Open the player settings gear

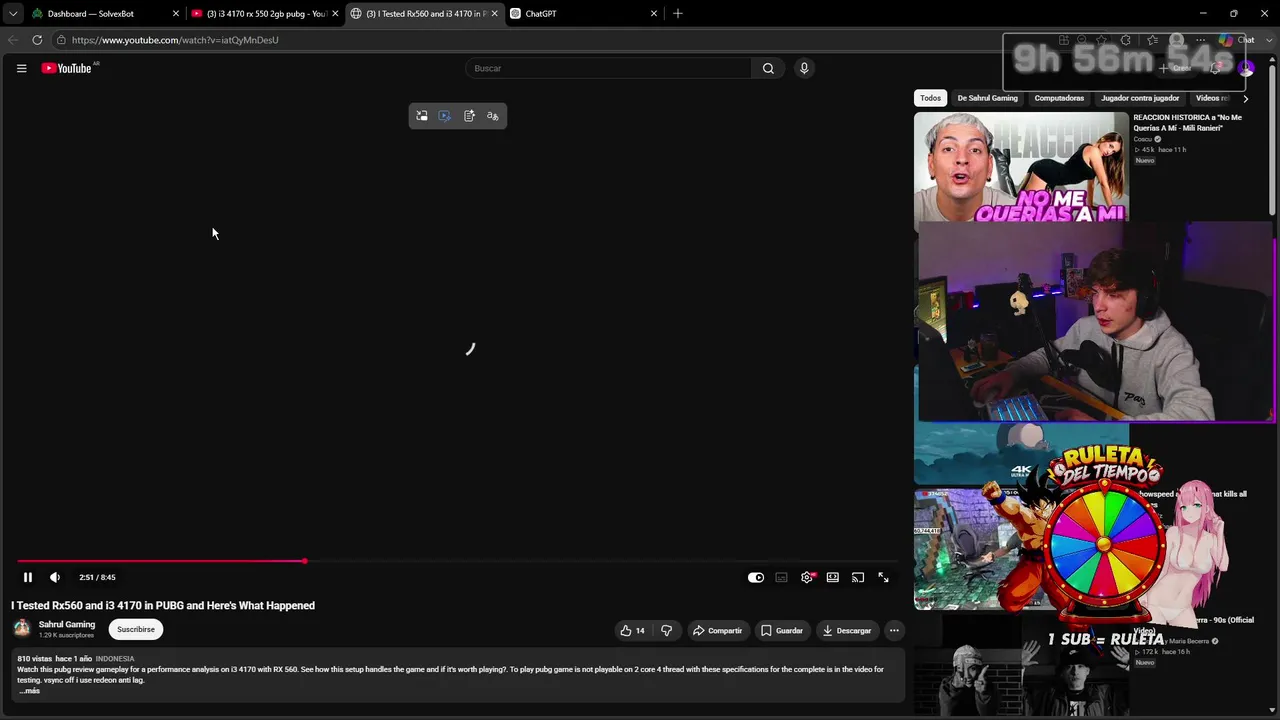(807, 577)
